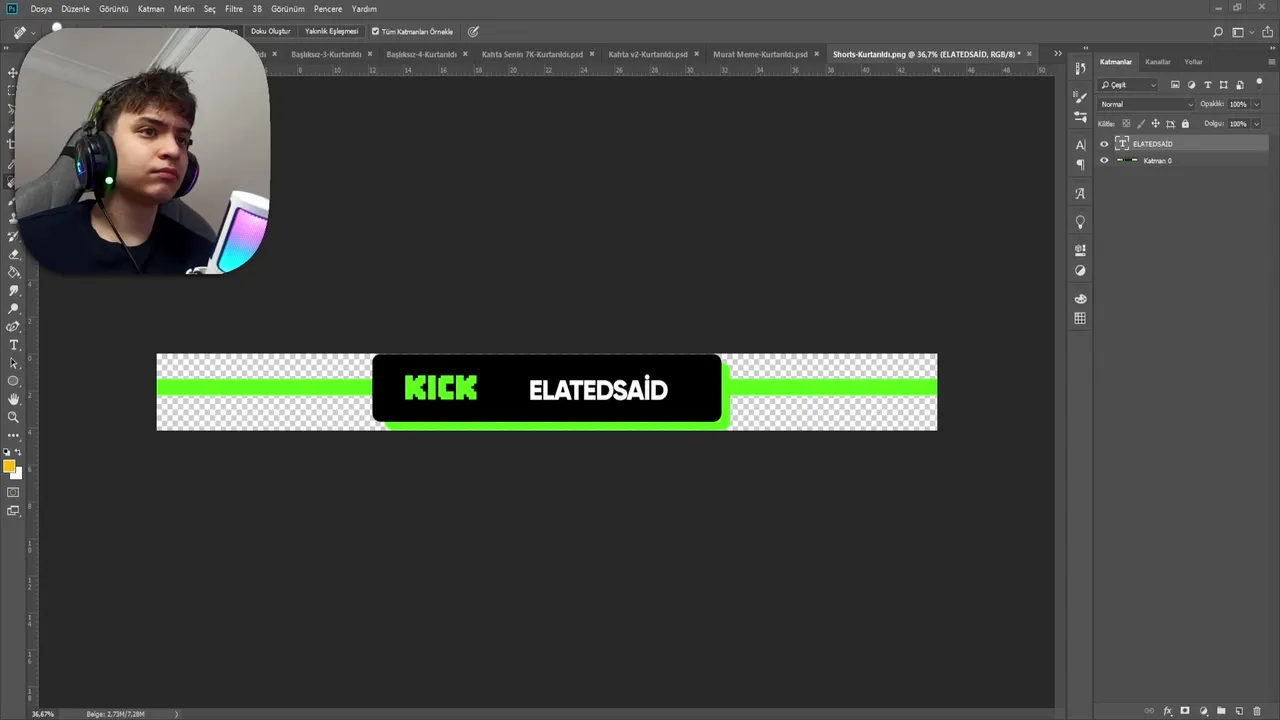Image resolution: width=1280 pixels, height=720 pixels.
Task: Create new fill or adjustment layer icon
Action: coord(1204,711)
